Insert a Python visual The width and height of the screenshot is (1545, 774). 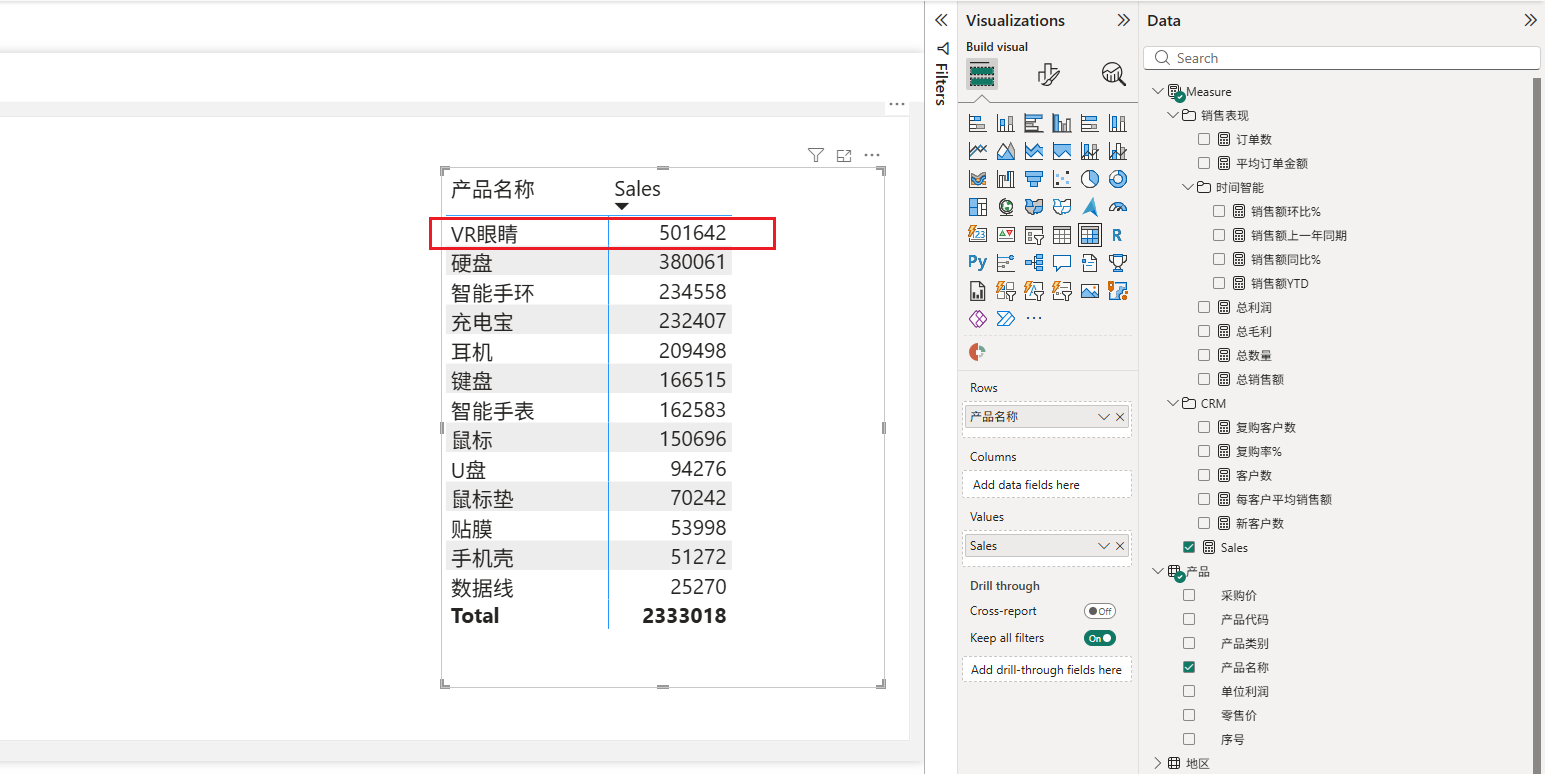[x=977, y=263]
